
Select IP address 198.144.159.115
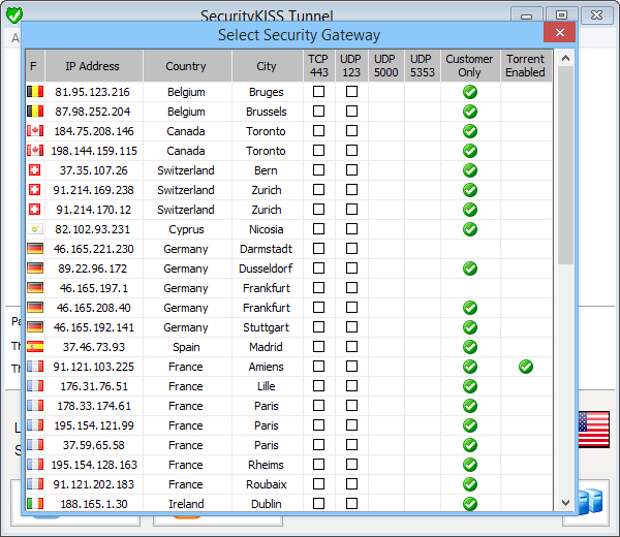point(94,151)
